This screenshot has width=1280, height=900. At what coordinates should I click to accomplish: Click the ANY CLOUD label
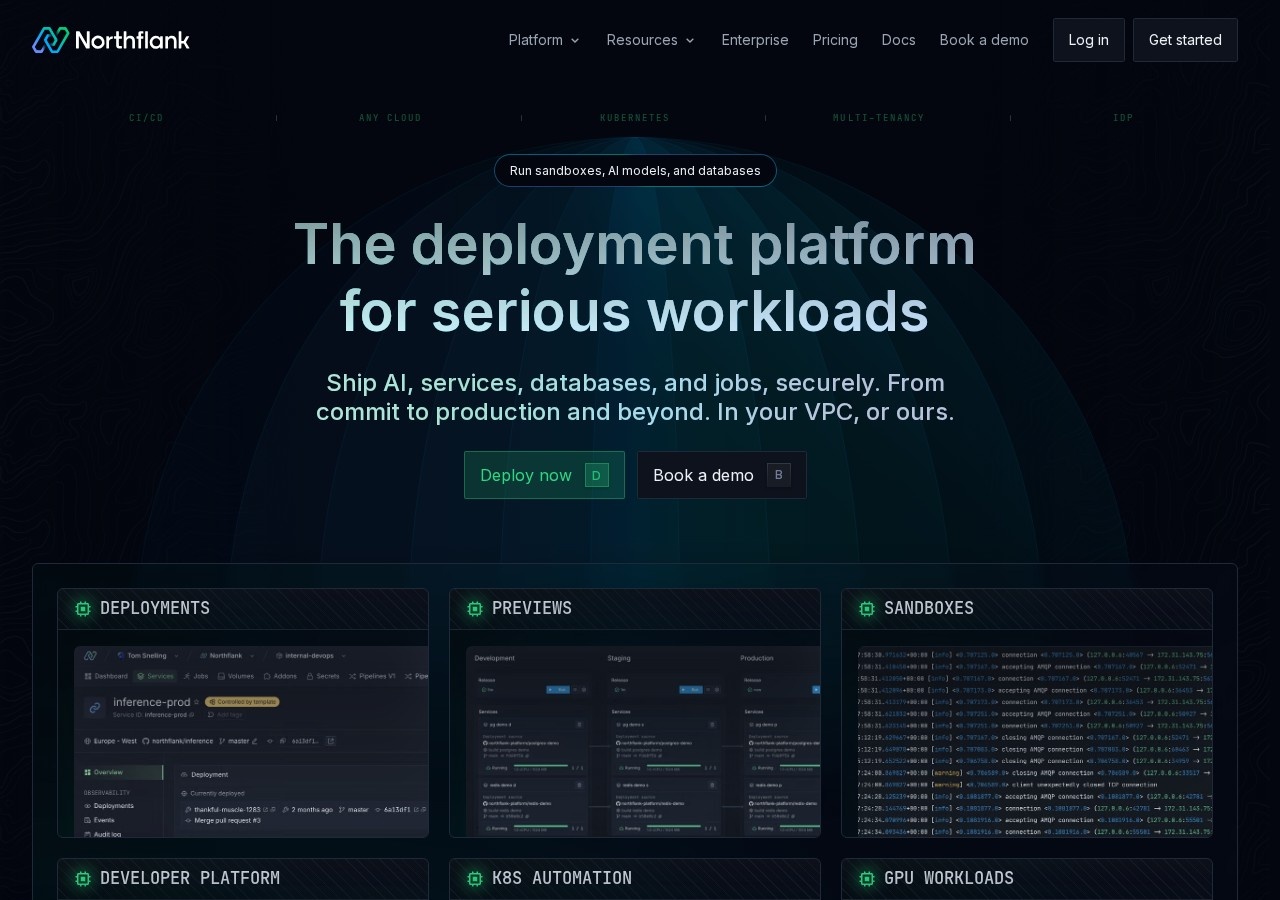point(390,118)
